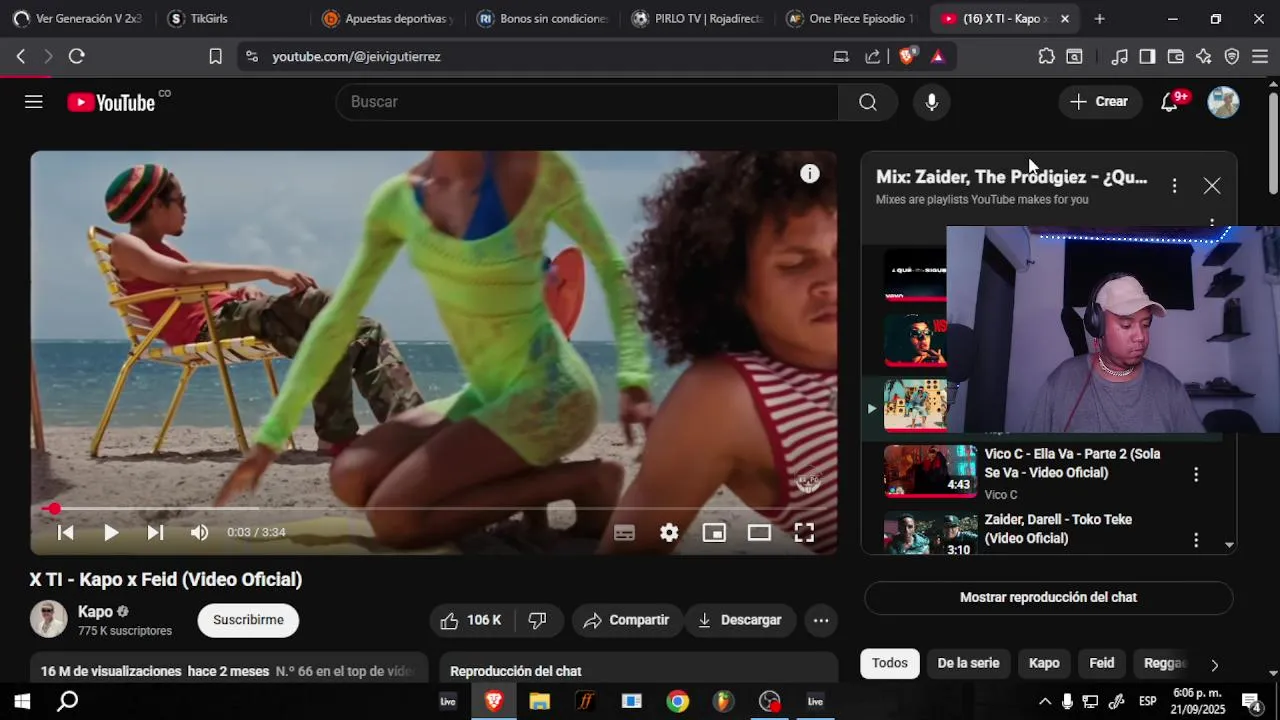This screenshot has width=1280, height=720.
Task: Open Brave Shields lion icon
Action: pyautogui.click(x=907, y=57)
